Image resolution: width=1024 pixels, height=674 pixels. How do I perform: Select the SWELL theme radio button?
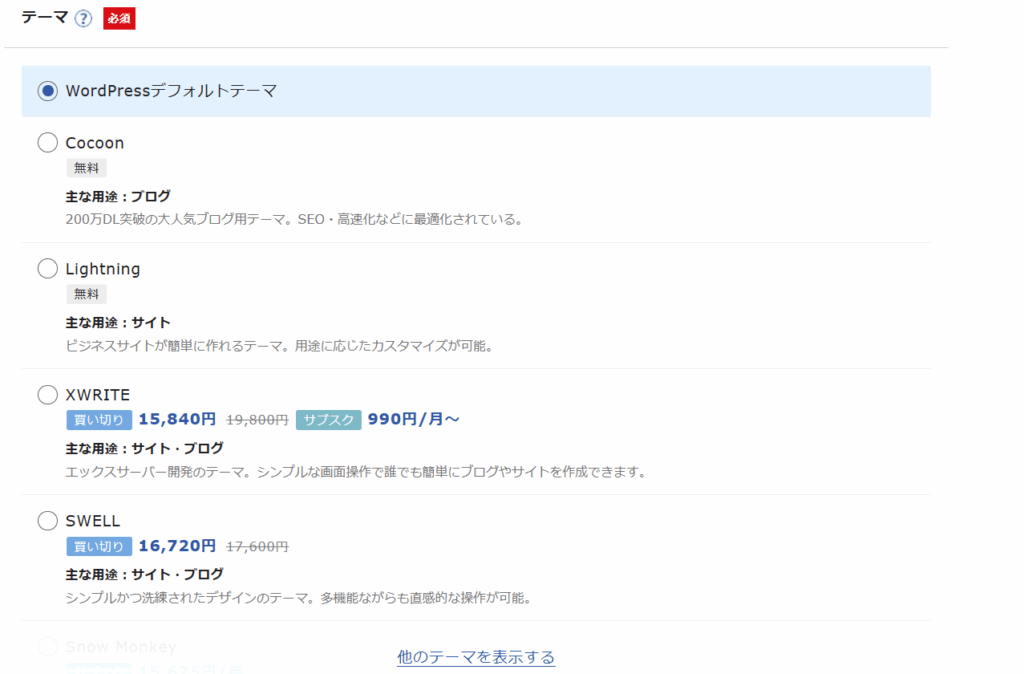pyautogui.click(x=47, y=521)
